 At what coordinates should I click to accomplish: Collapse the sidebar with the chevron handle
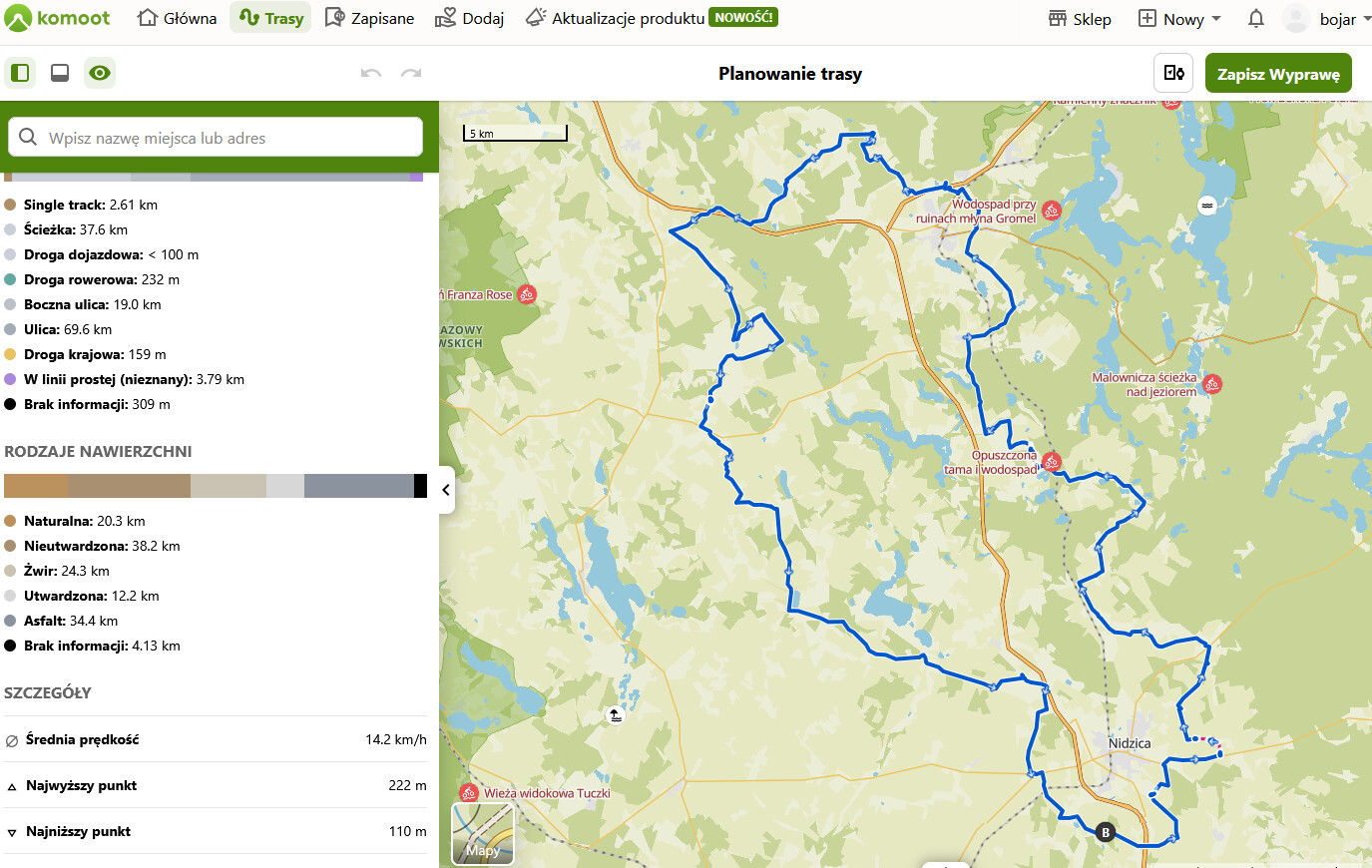[x=446, y=490]
